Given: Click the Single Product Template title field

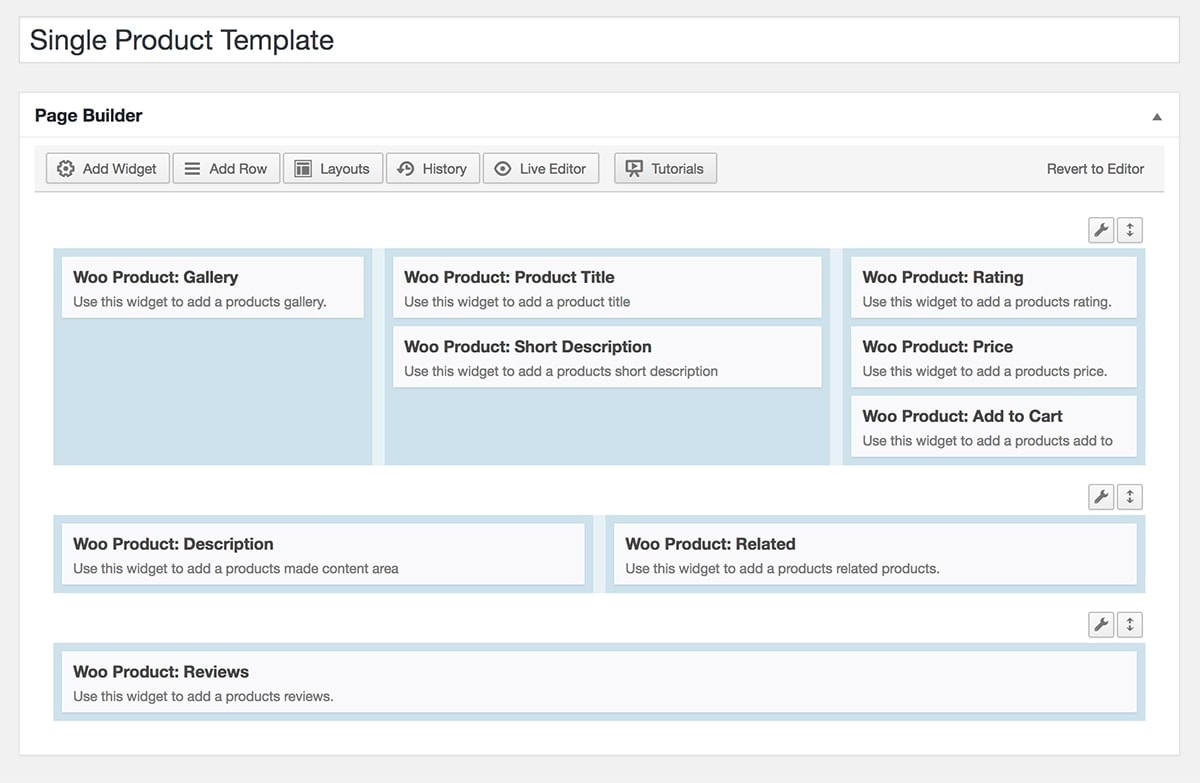Looking at the screenshot, I should click(599, 40).
